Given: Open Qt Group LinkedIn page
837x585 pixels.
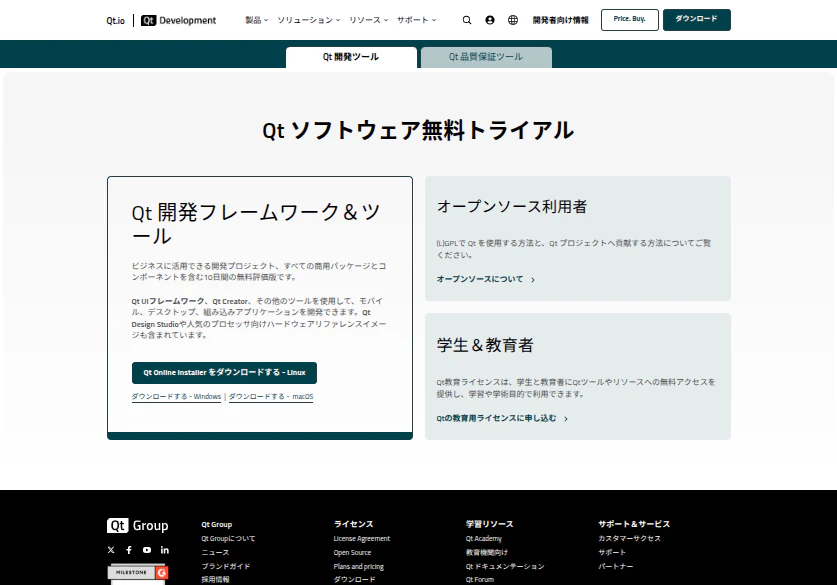Looking at the screenshot, I should 164,550.
